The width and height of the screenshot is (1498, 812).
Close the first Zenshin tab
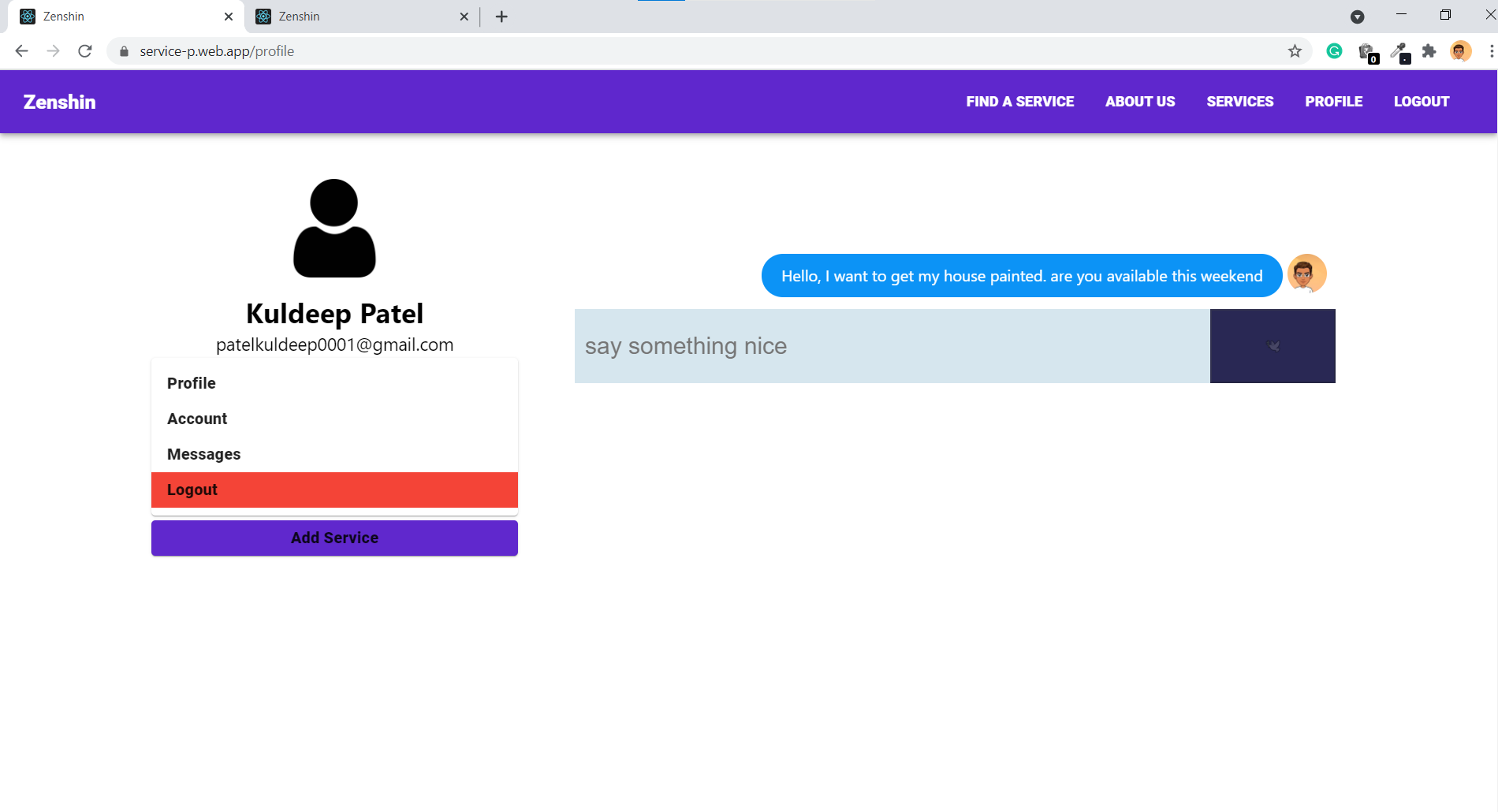(x=229, y=17)
